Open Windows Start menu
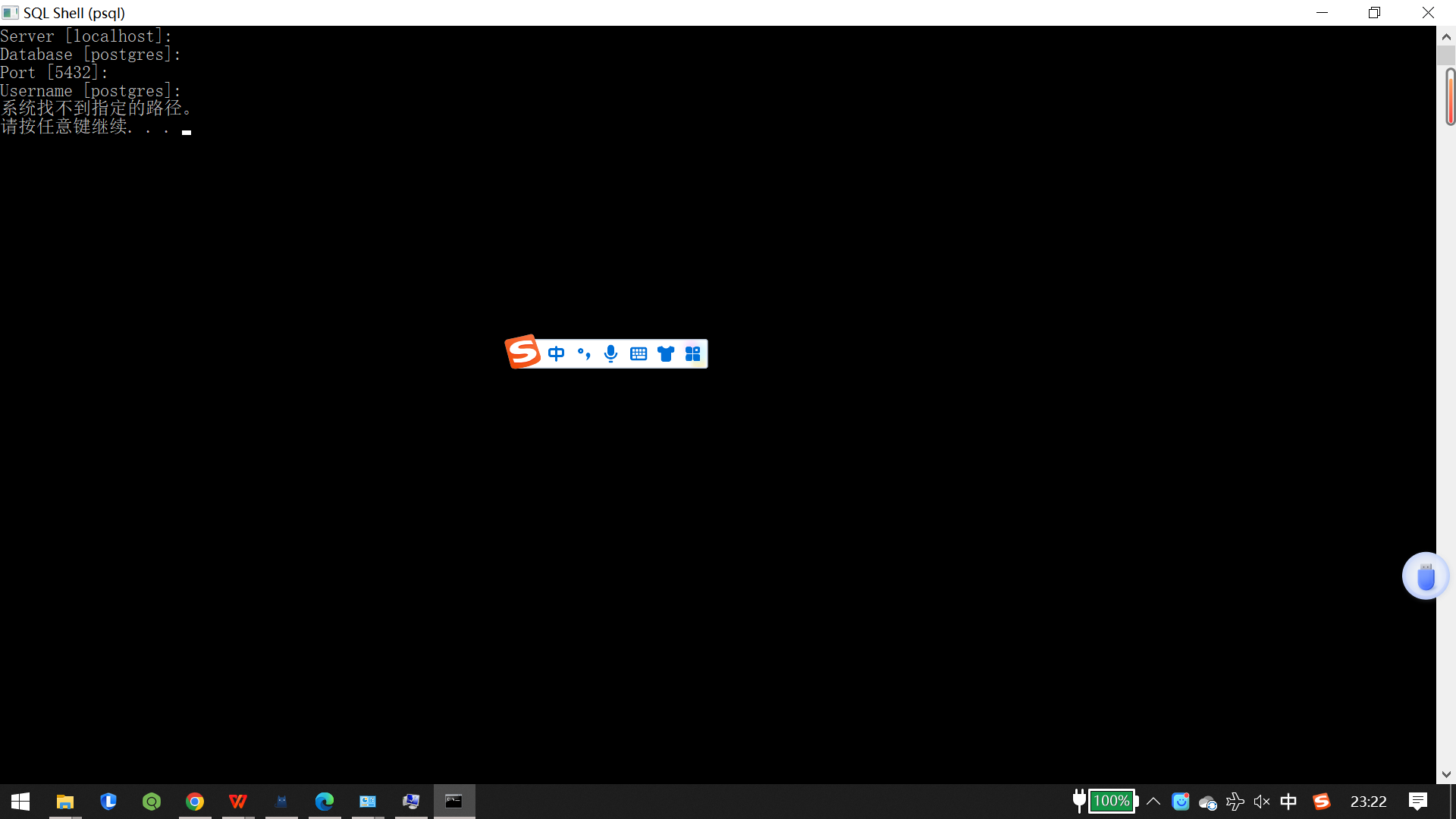Image resolution: width=1456 pixels, height=819 pixels. tap(20, 802)
